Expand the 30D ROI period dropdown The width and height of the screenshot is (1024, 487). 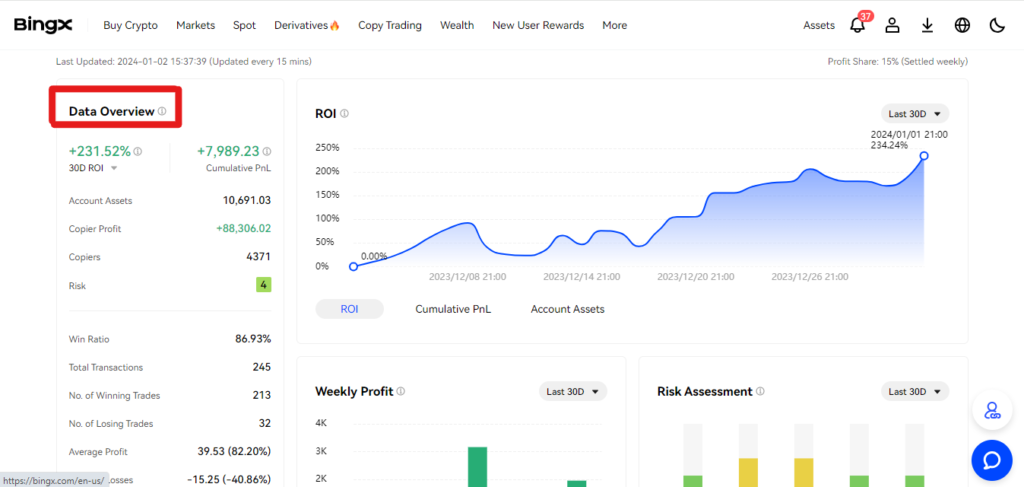93,168
